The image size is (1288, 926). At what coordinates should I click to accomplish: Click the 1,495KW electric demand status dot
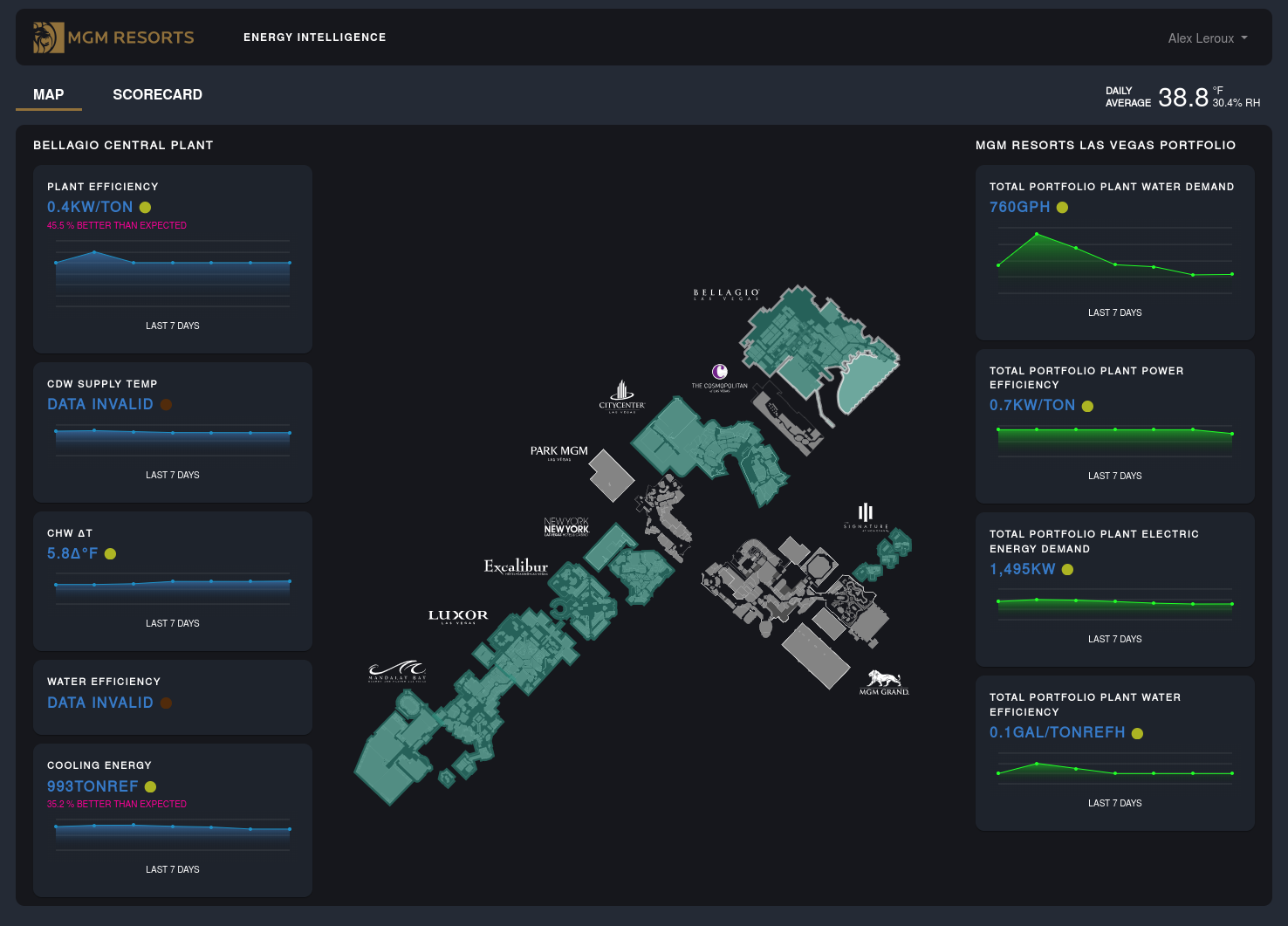pyautogui.click(x=1067, y=570)
